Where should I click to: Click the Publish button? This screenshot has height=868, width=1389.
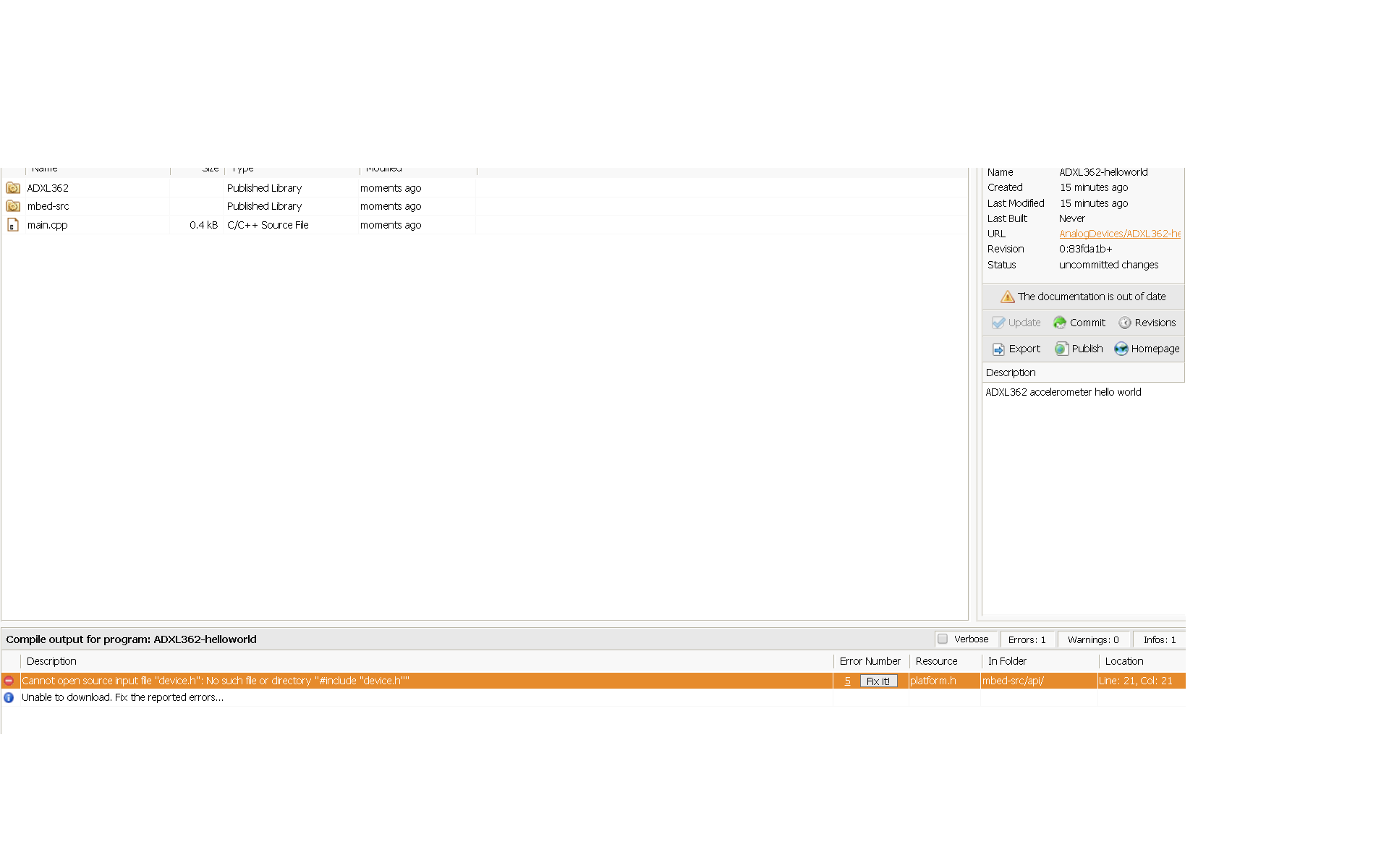tap(1079, 349)
